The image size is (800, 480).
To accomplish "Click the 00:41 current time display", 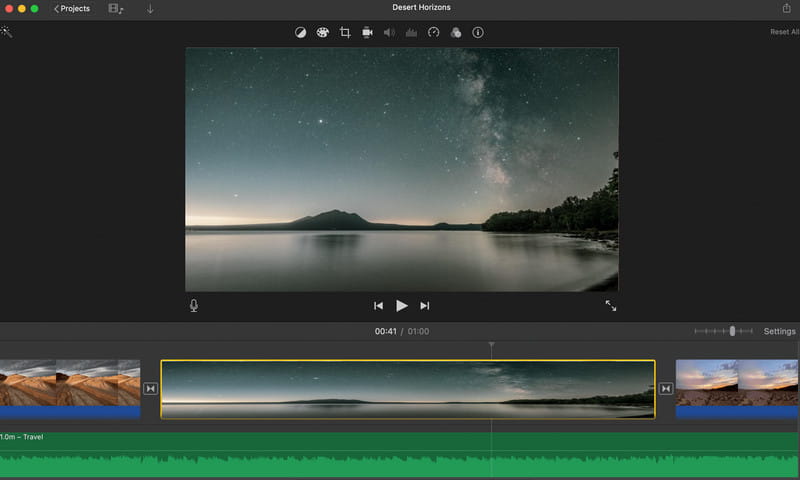I will pos(386,332).
